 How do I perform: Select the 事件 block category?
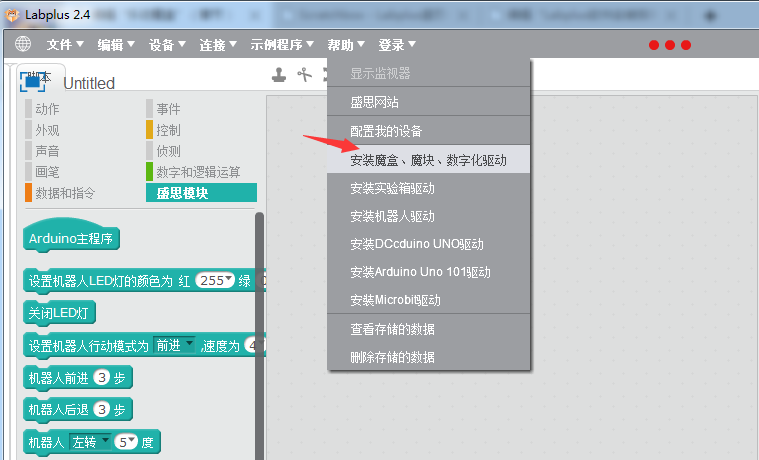(x=164, y=109)
